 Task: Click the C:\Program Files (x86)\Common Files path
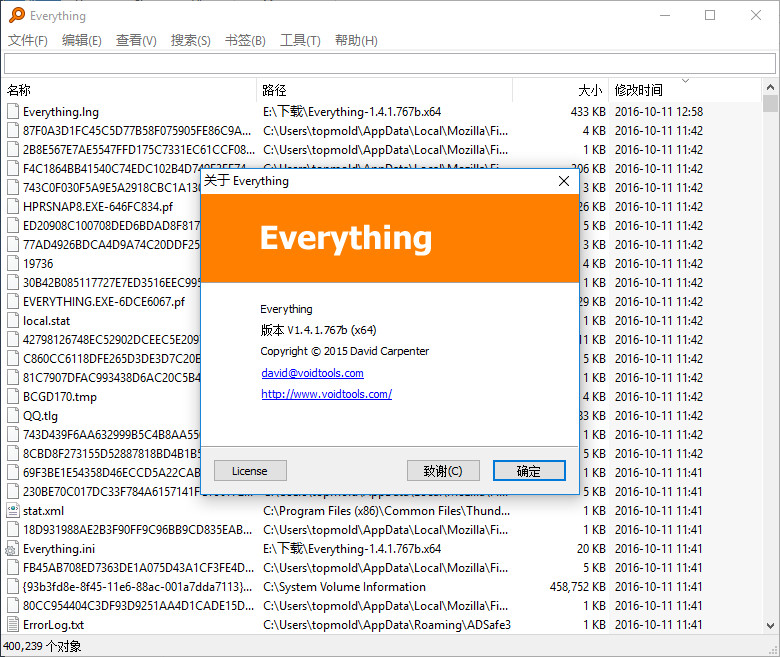pyautogui.click(x=387, y=511)
